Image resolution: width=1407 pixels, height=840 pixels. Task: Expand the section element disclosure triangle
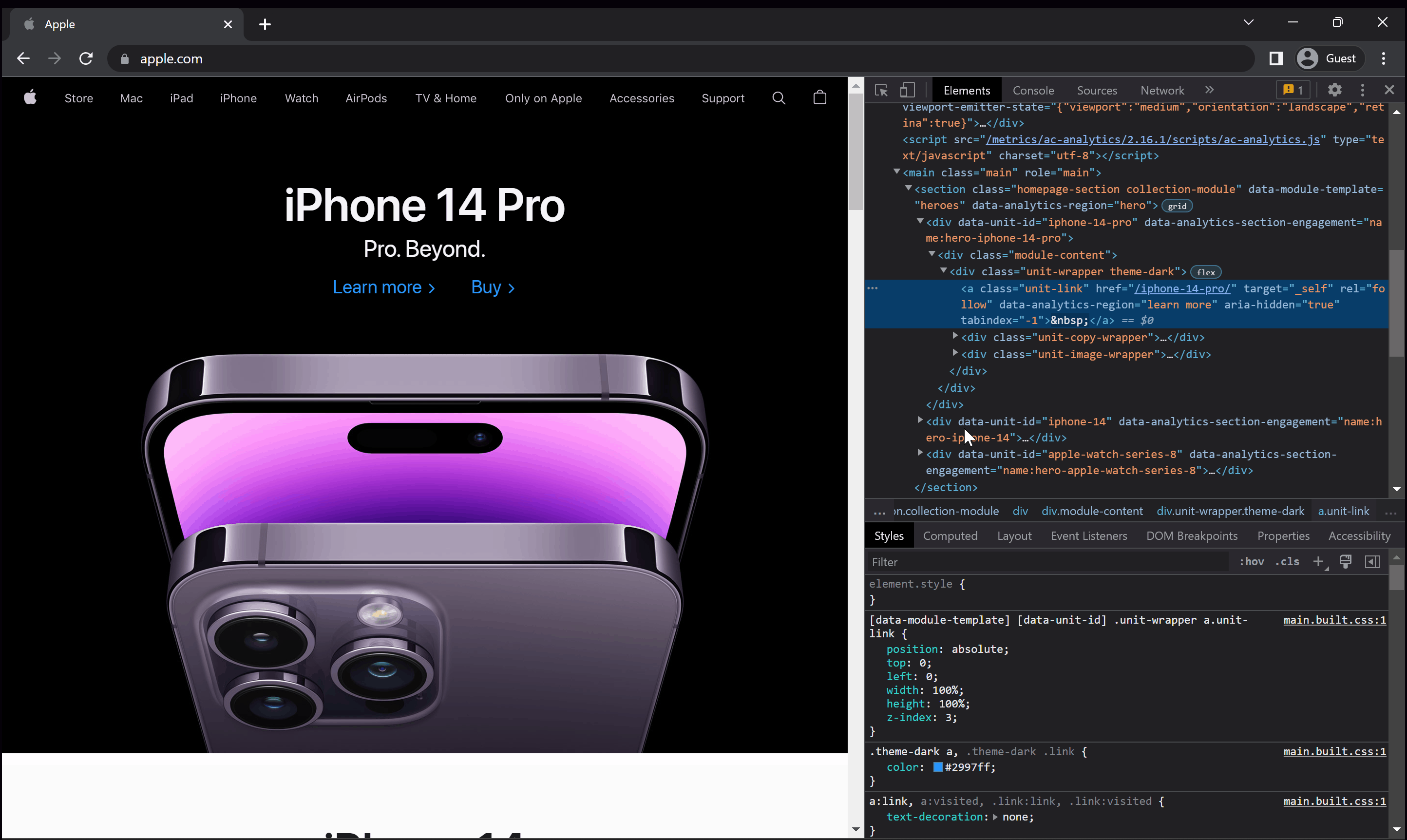[x=908, y=189]
